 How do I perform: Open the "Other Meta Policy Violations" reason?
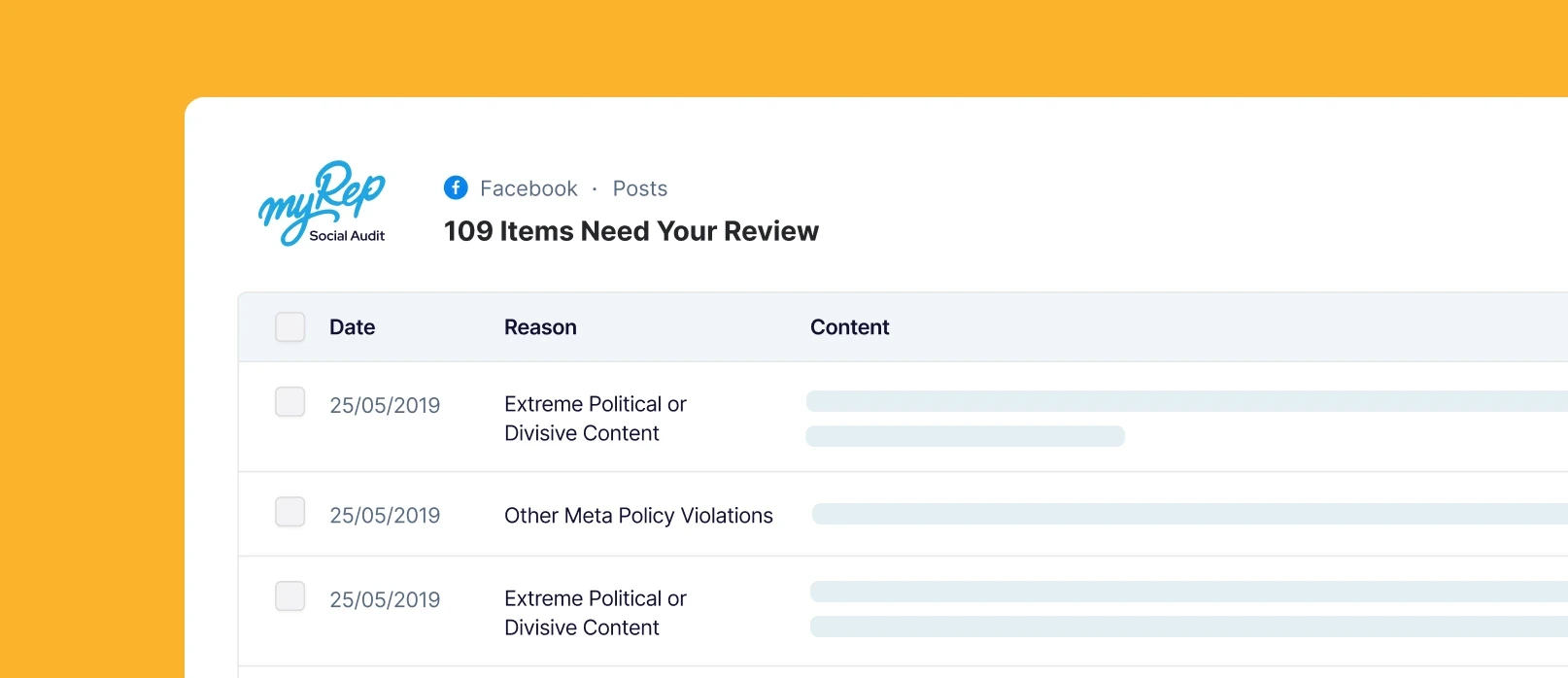click(x=638, y=516)
